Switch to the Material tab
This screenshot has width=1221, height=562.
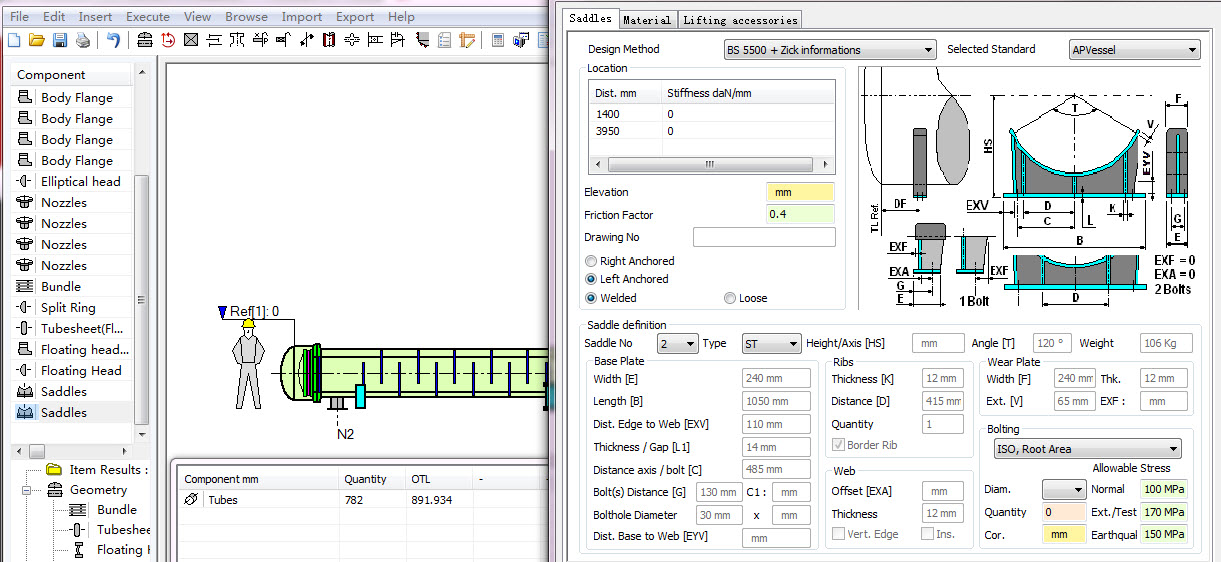[647, 20]
